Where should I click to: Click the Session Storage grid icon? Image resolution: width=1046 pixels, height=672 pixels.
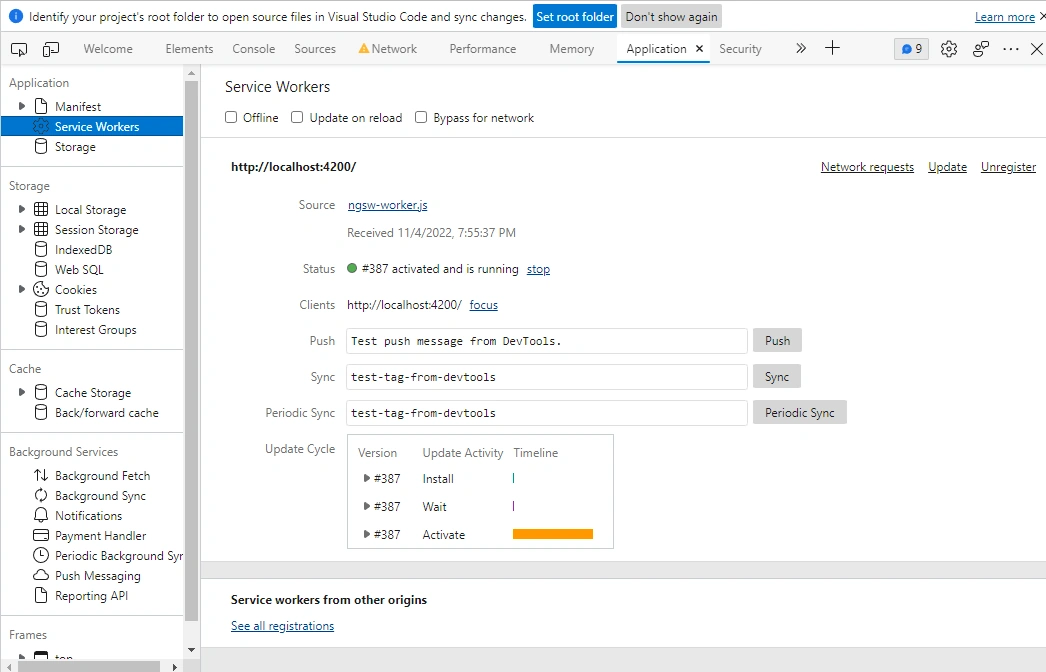pos(41,230)
